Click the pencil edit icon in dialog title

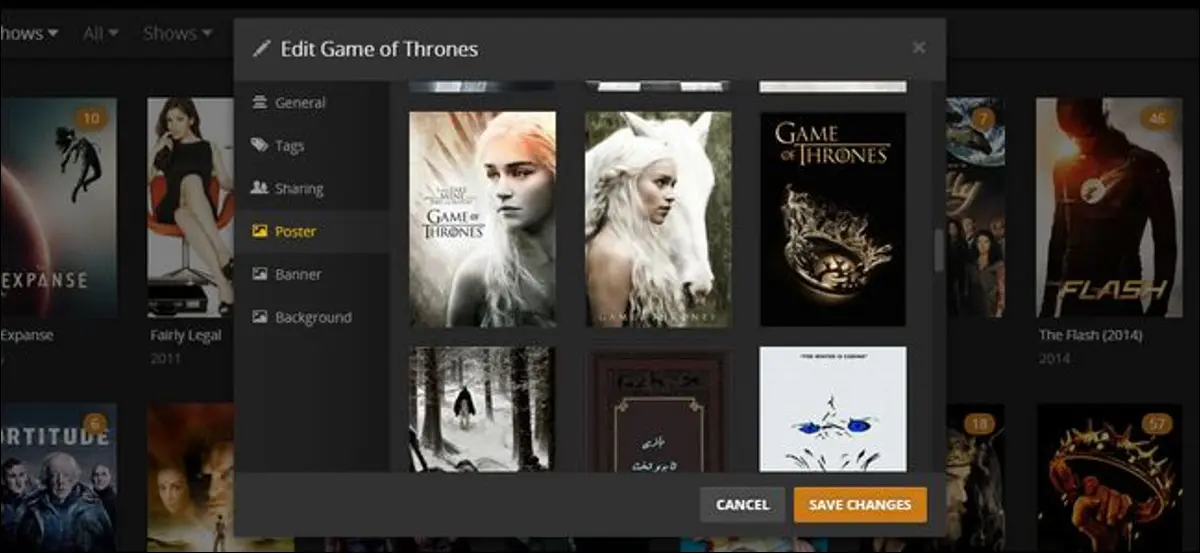point(262,48)
